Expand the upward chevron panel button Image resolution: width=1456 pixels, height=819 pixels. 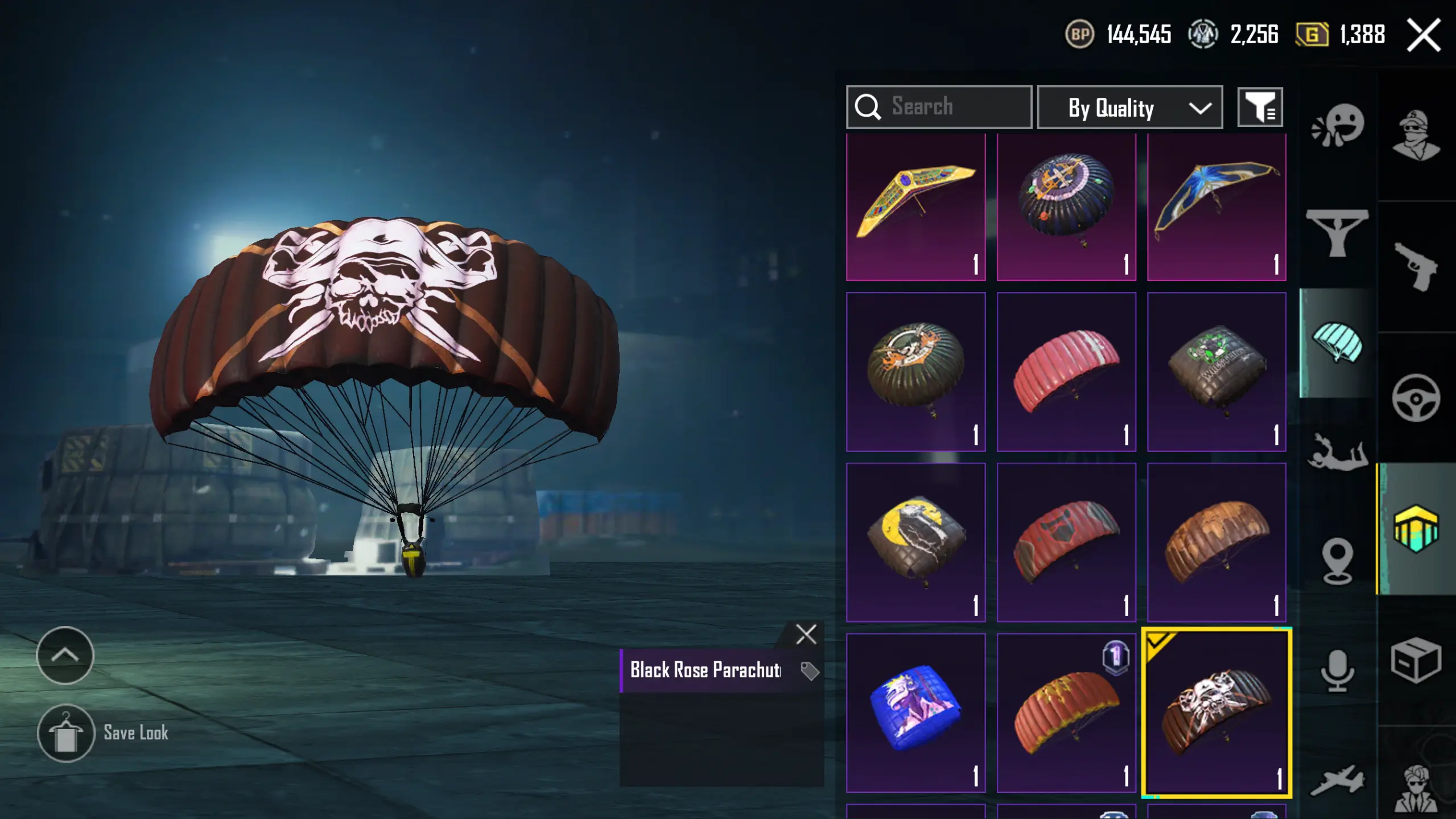(x=65, y=656)
